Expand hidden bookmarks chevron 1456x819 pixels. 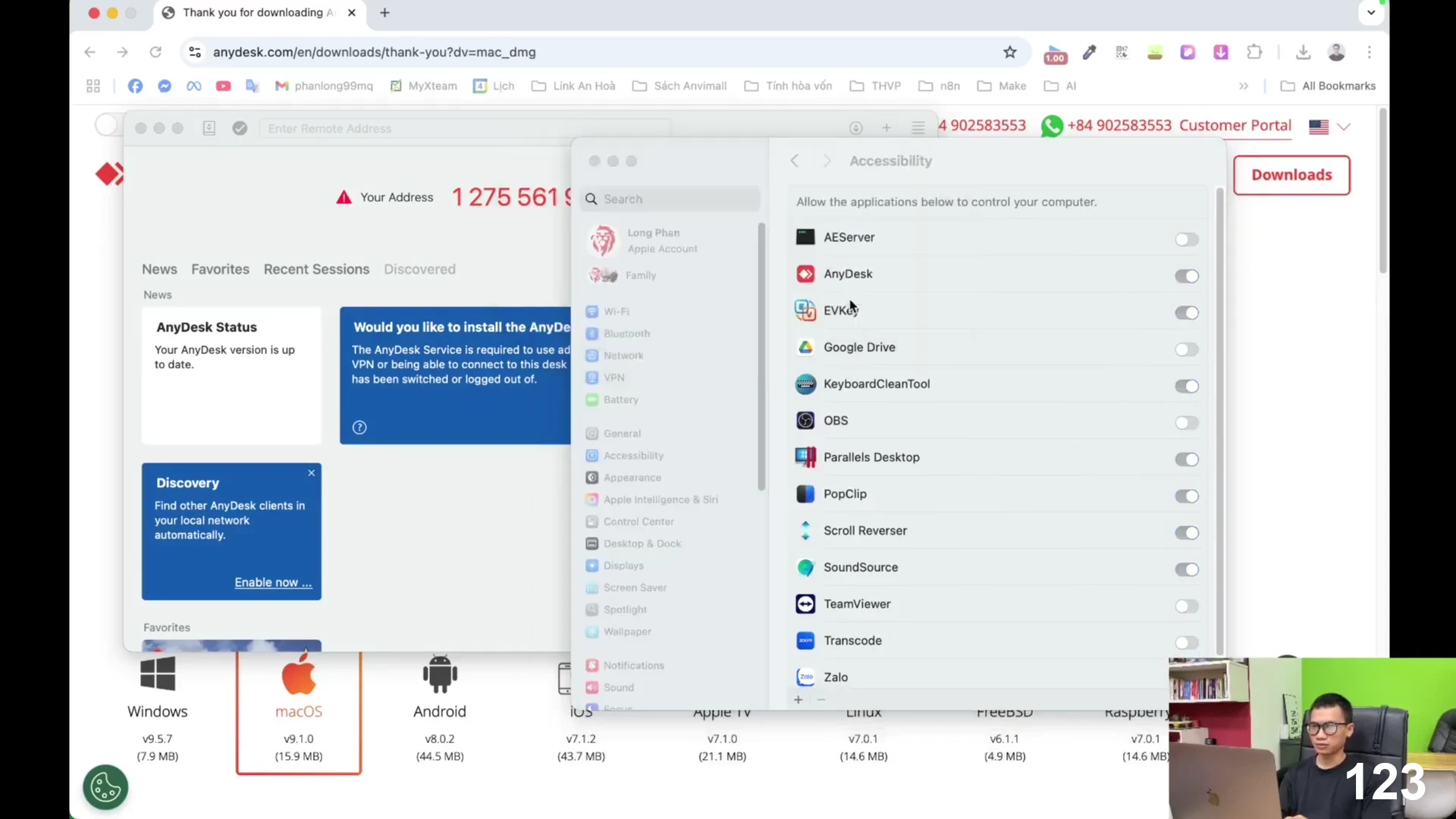pyautogui.click(x=1244, y=86)
